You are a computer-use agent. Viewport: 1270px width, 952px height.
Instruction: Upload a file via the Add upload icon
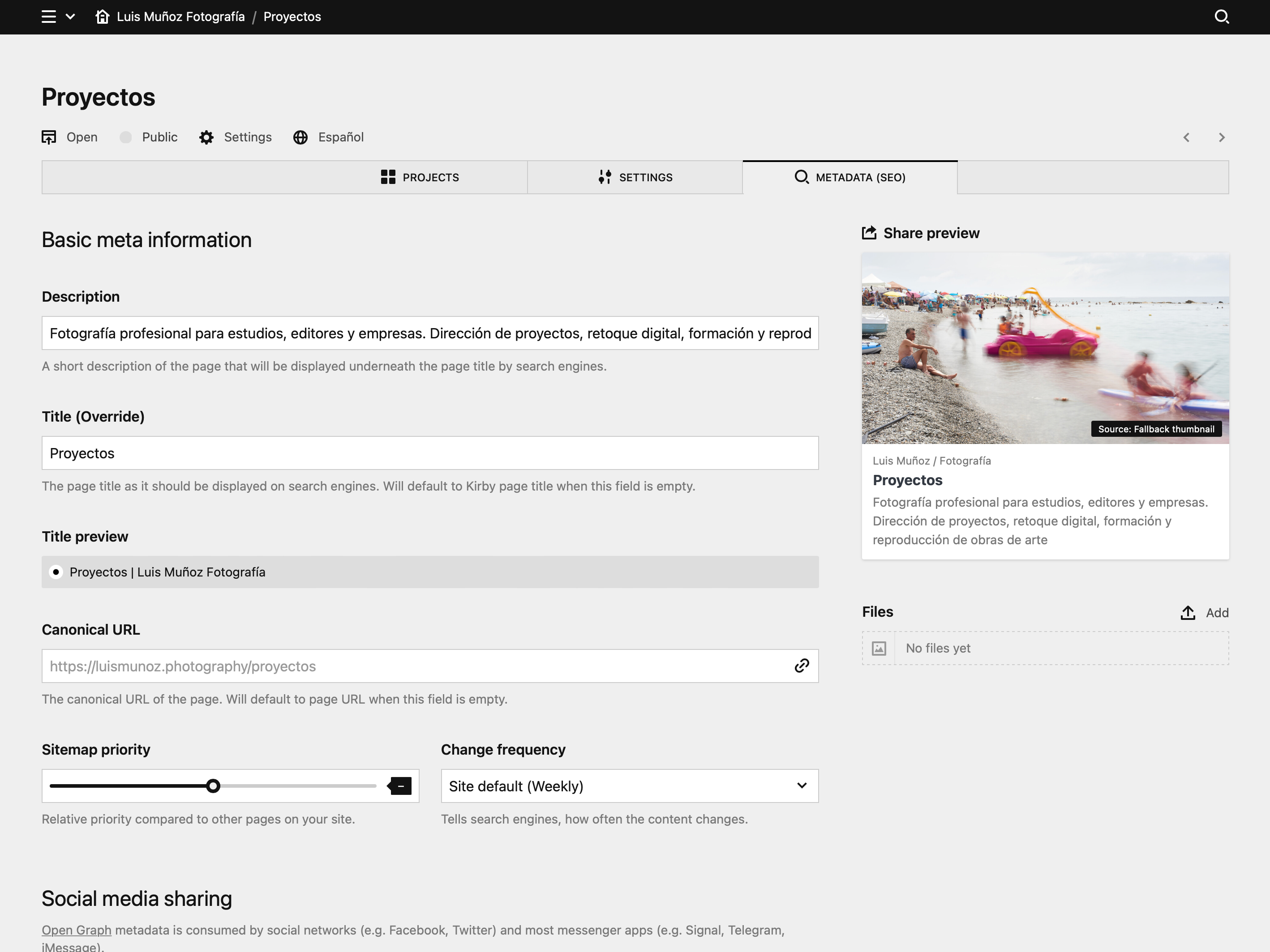point(1188,612)
